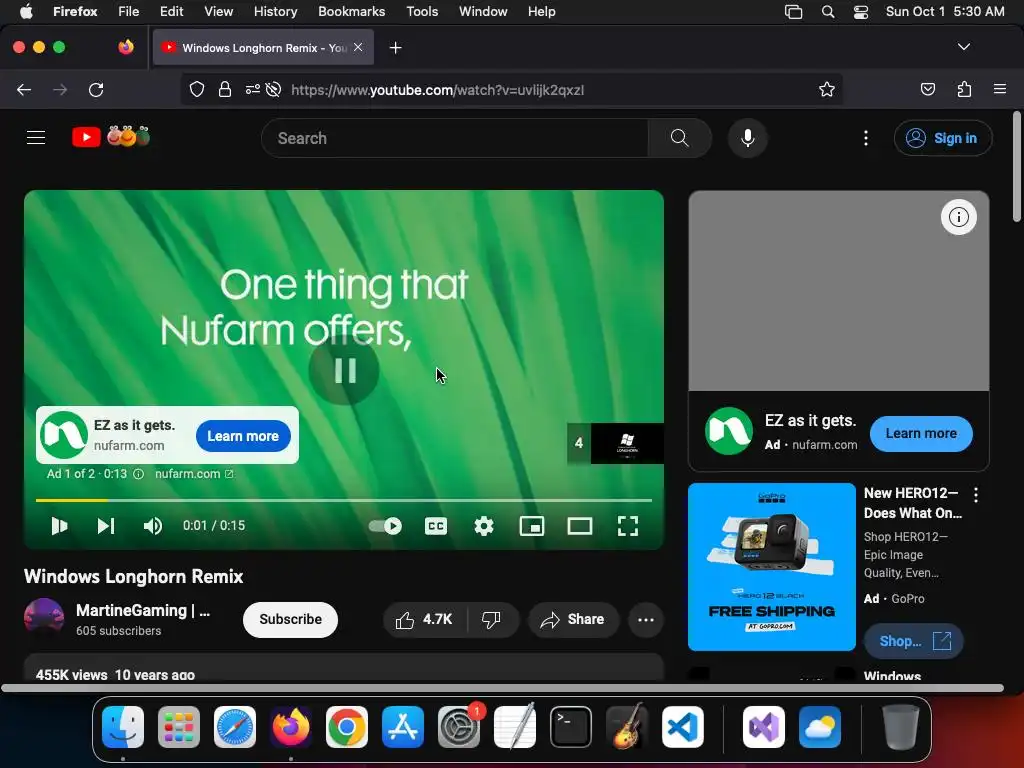Viewport: 1024px width, 768px height.
Task: Enter fullscreen mode
Action: [x=628, y=526]
